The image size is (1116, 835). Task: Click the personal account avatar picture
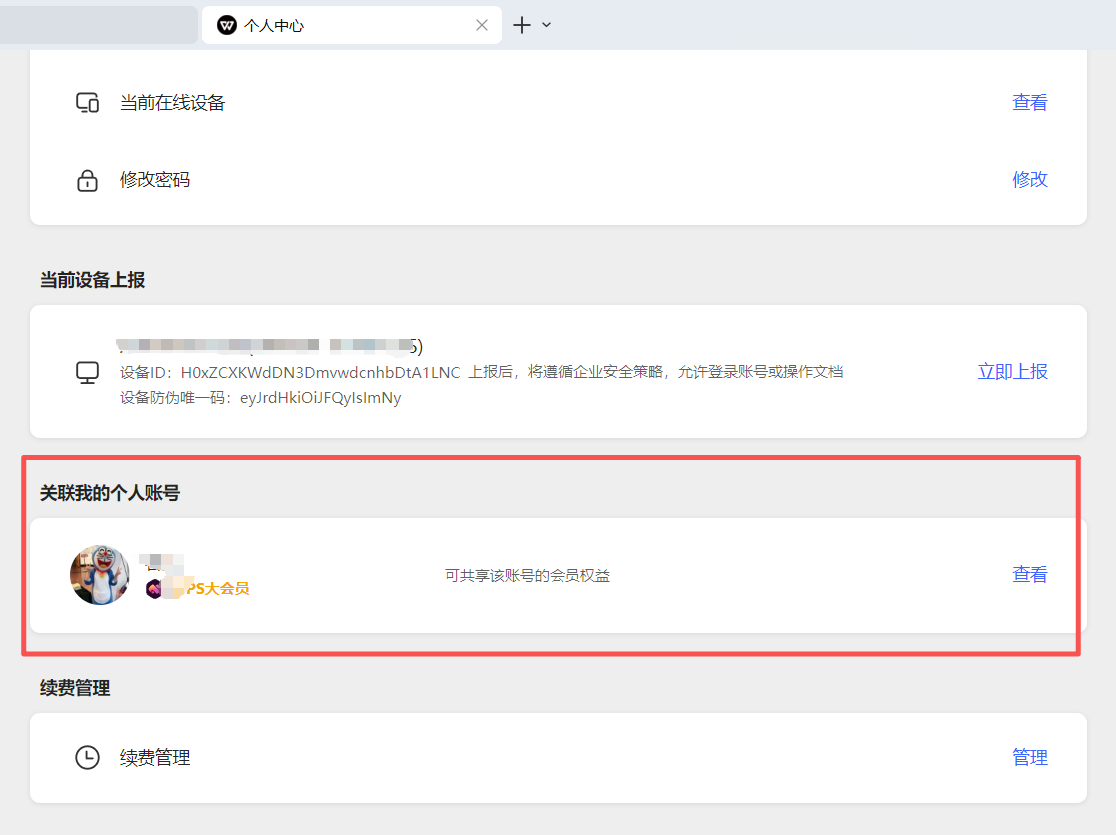(100, 575)
